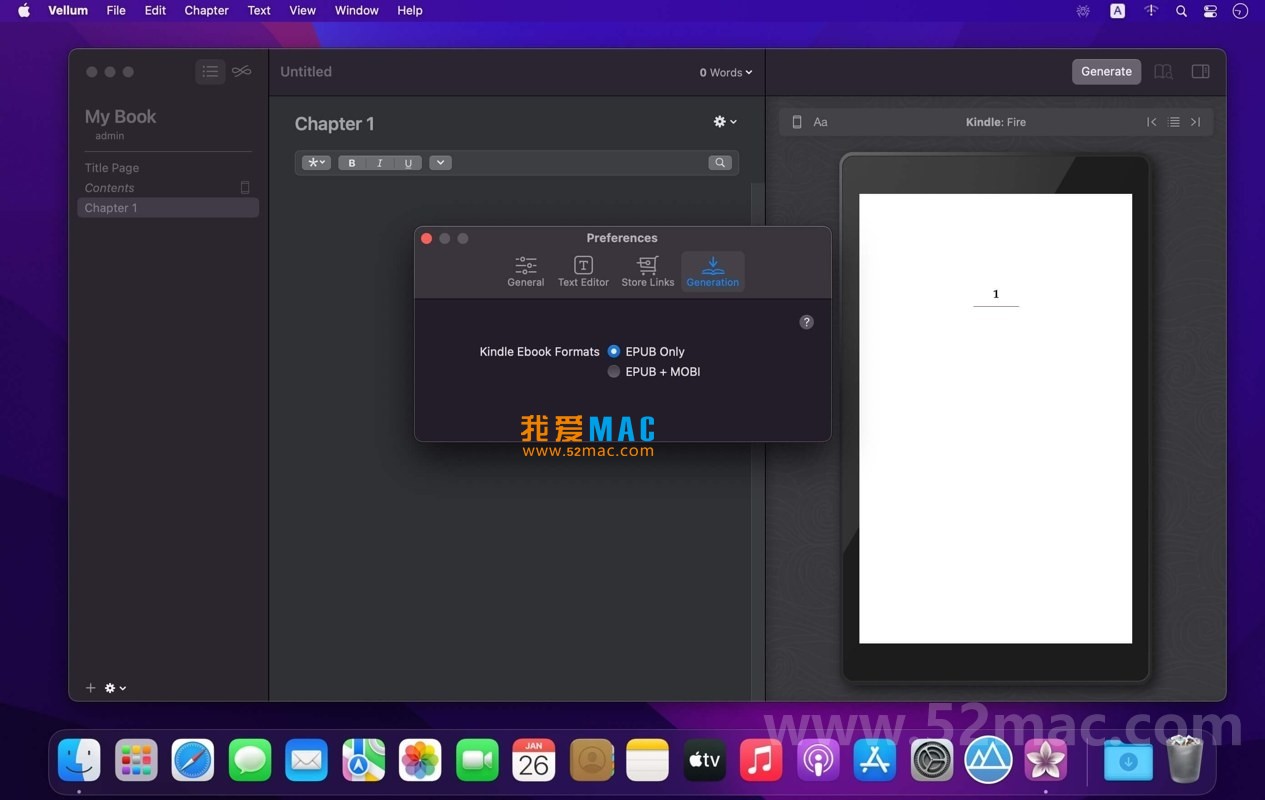This screenshot has width=1265, height=800.
Task: Click the preview page in Kindle device
Action: pos(995,418)
